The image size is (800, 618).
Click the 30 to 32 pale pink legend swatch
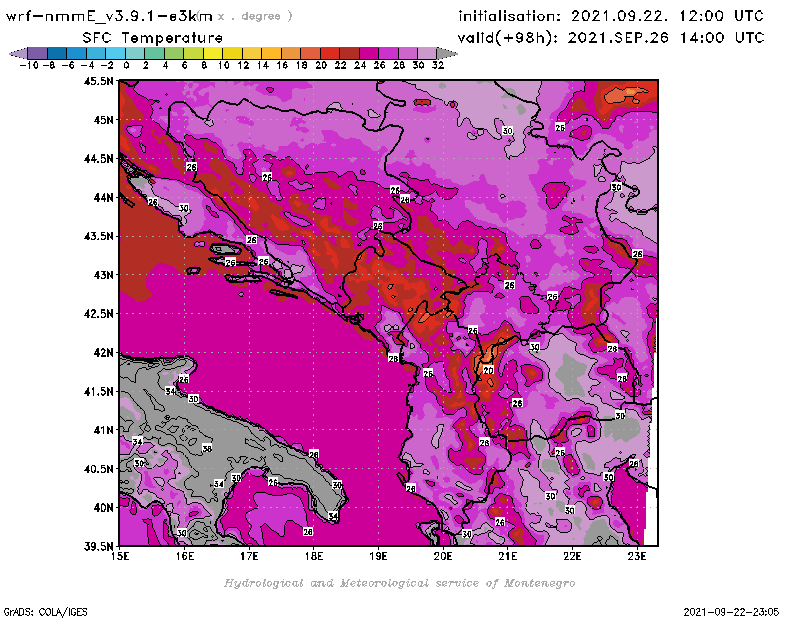click(x=428, y=53)
